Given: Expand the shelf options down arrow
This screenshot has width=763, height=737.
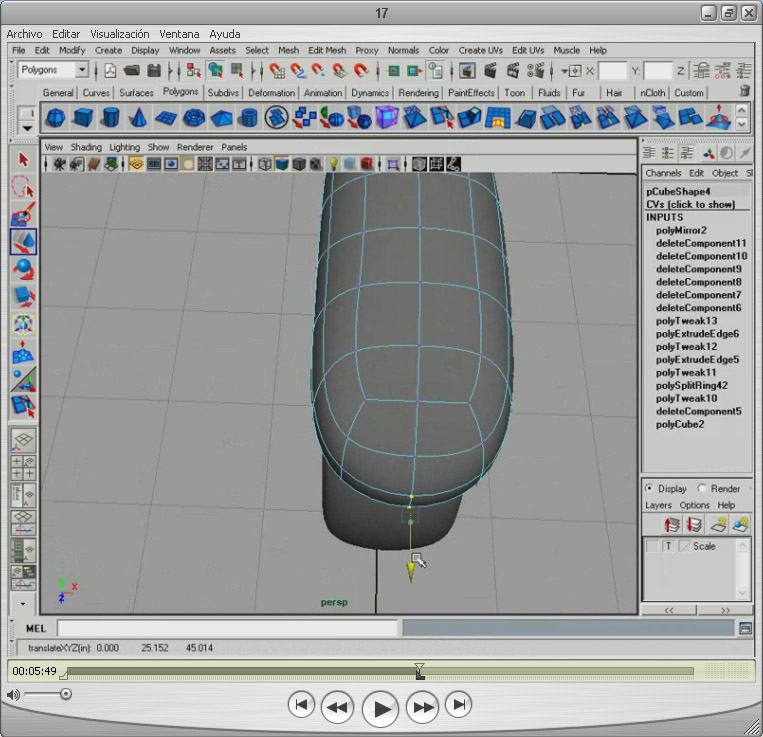Looking at the screenshot, I should pyautogui.click(x=27, y=128).
